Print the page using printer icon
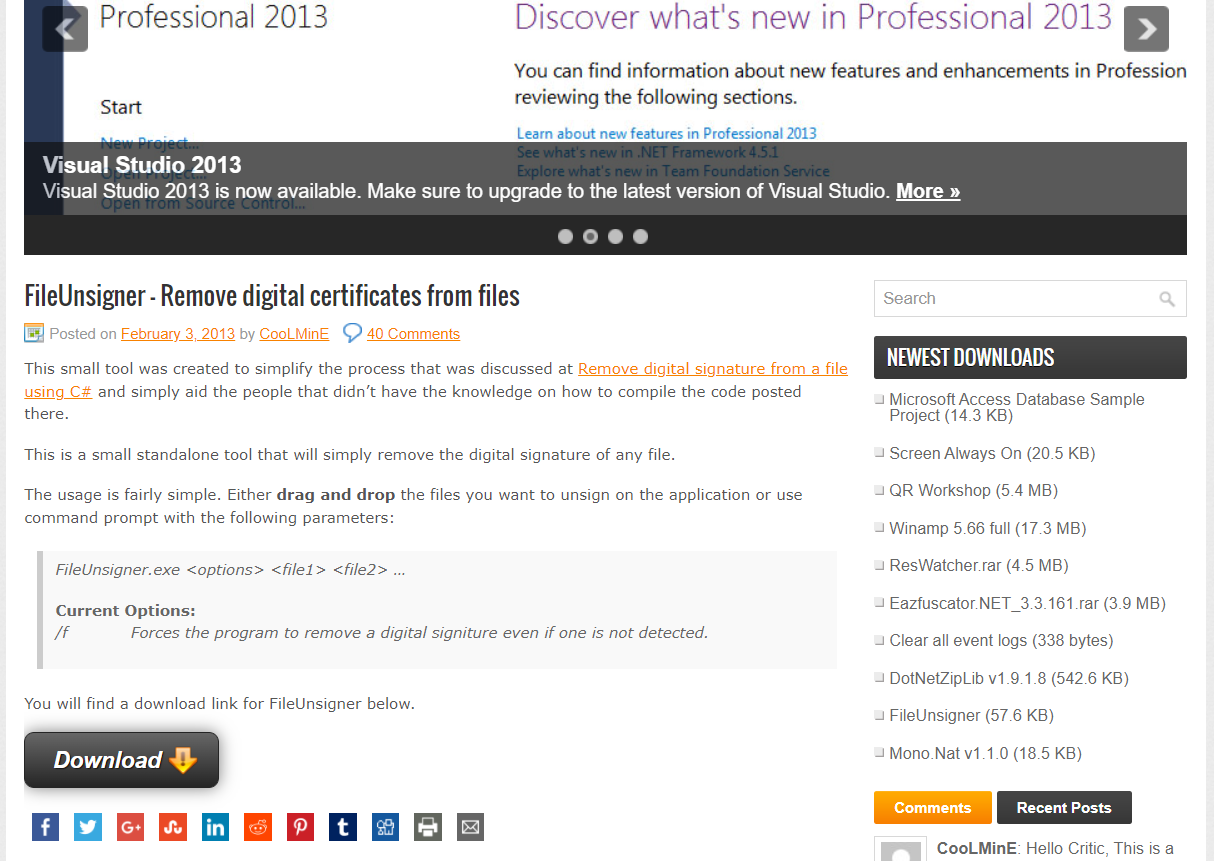The image size is (1214, 861). click(428, 827)
